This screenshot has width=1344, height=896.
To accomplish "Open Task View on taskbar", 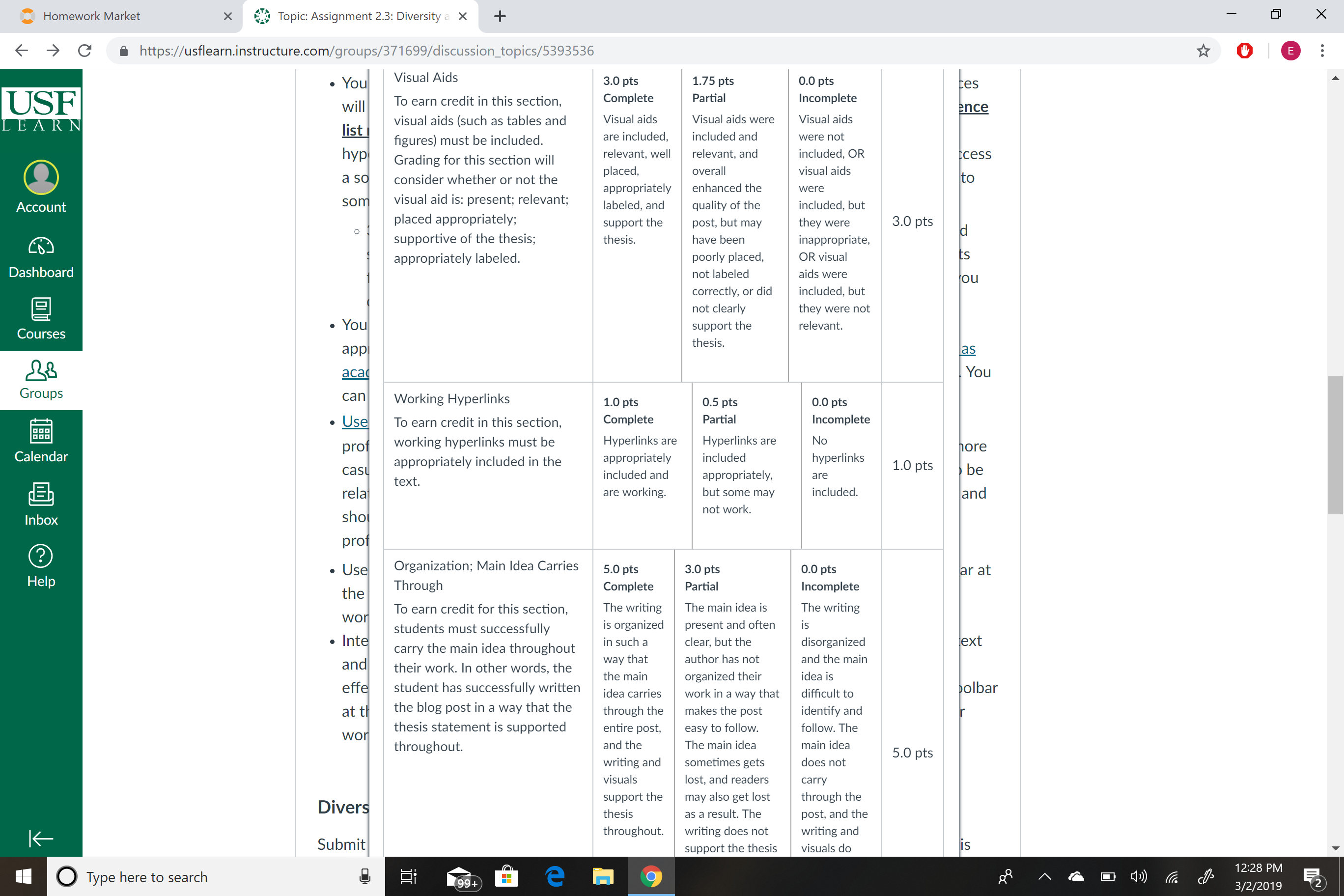I will pos(409,876).
